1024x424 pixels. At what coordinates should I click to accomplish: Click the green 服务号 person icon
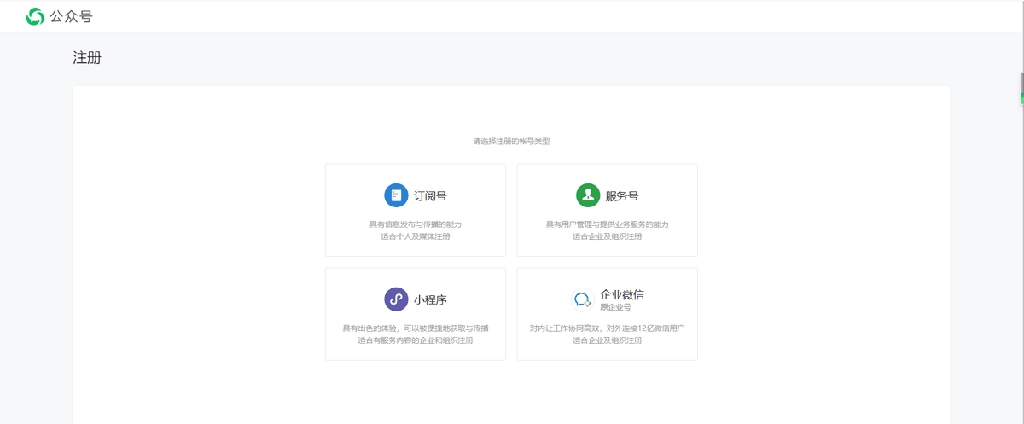pos(588,195)
